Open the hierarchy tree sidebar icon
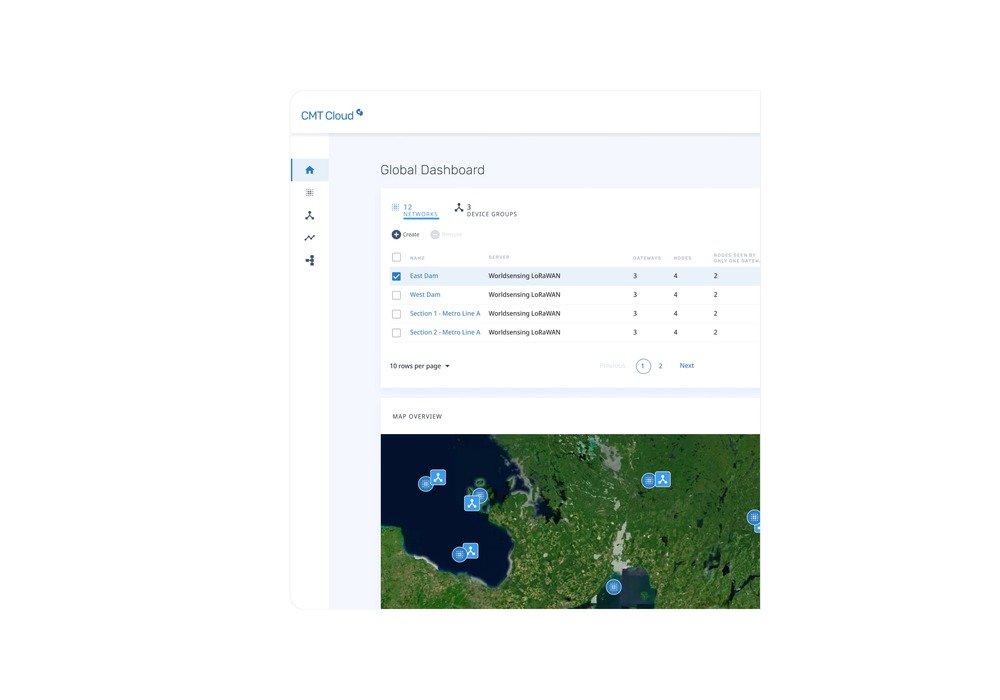Screen dimensions: 1000x700 310,260
